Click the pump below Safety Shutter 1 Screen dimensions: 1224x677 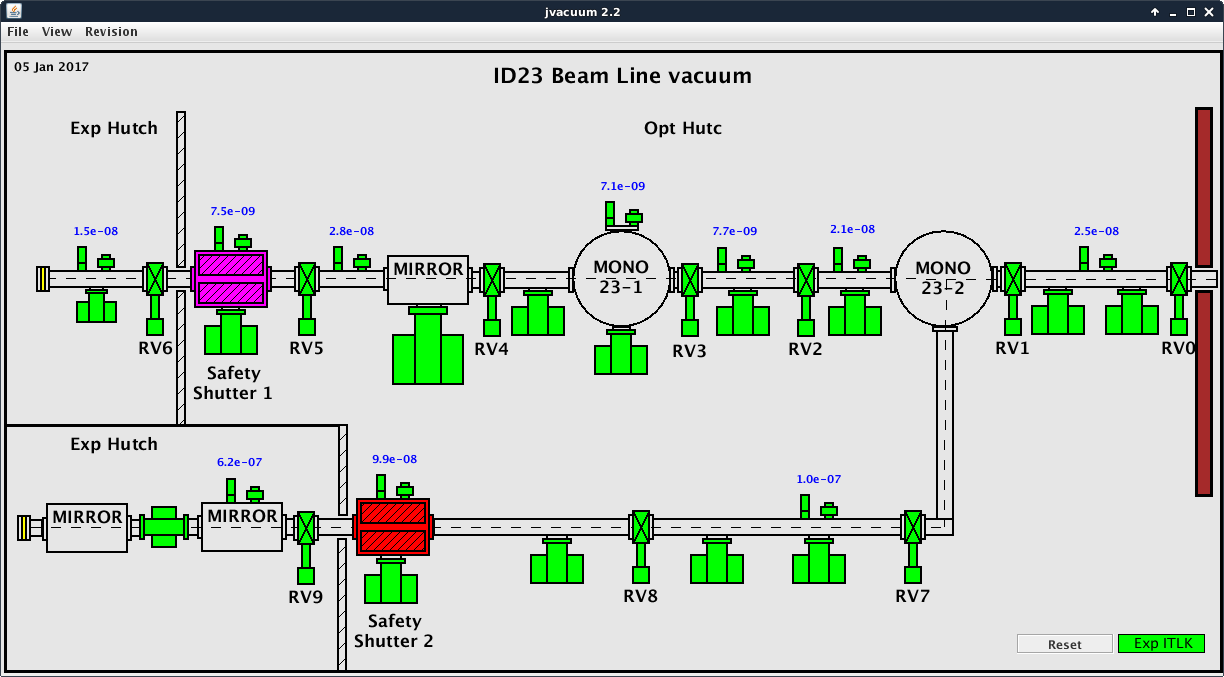231,332
